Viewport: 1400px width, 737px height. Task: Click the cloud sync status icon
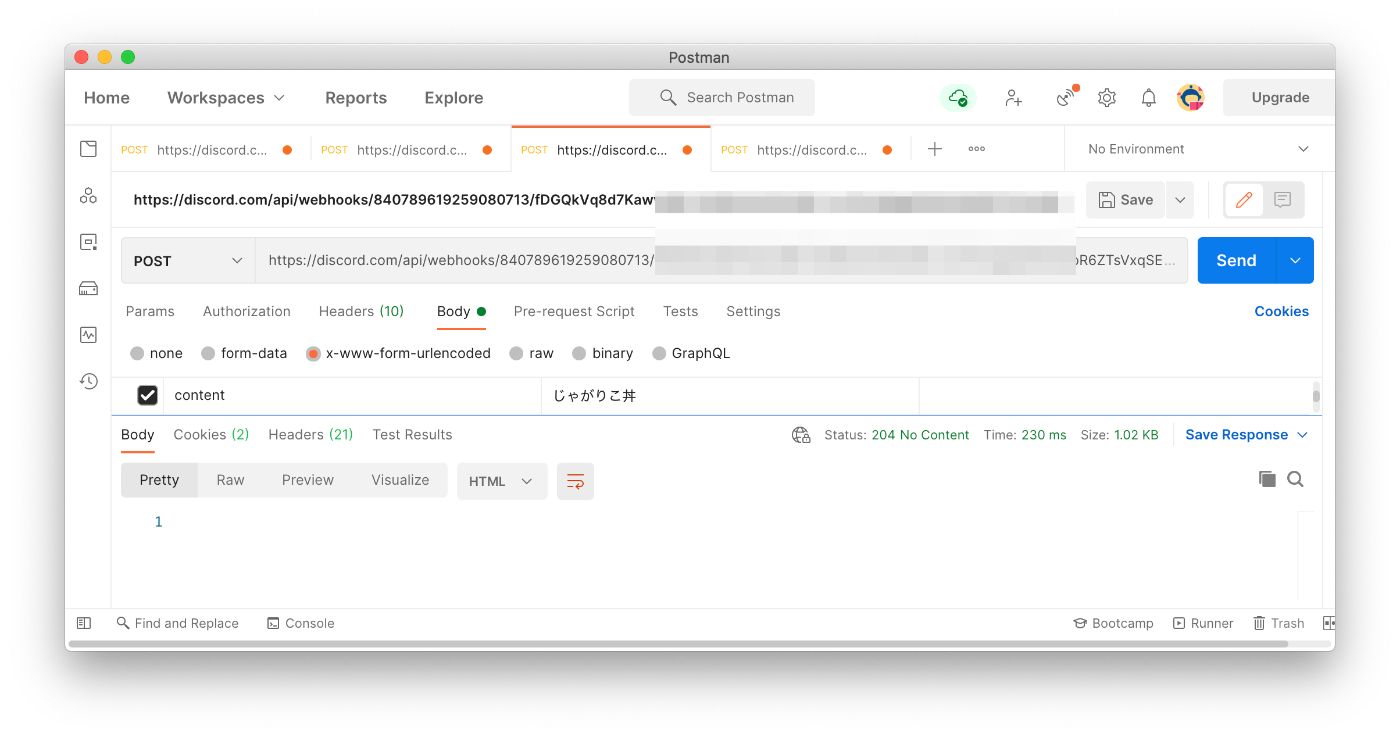click(958, 97)
